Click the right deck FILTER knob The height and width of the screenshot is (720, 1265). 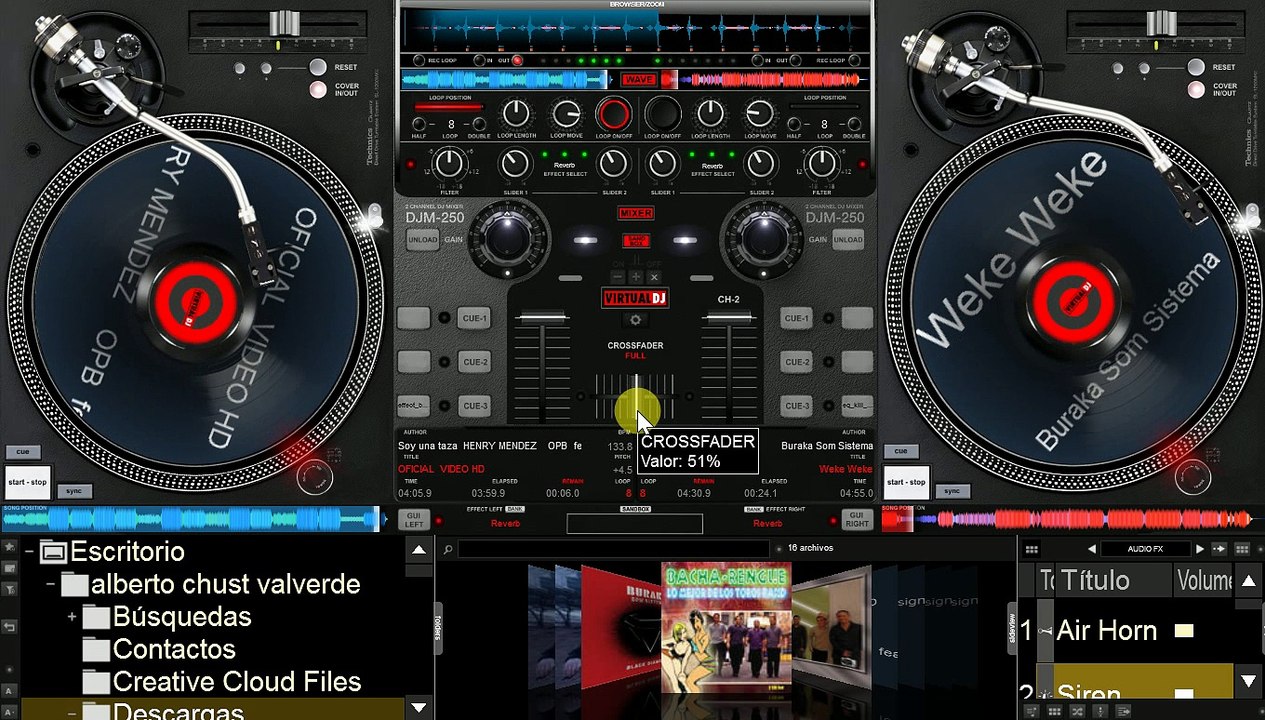click(822, 163)
